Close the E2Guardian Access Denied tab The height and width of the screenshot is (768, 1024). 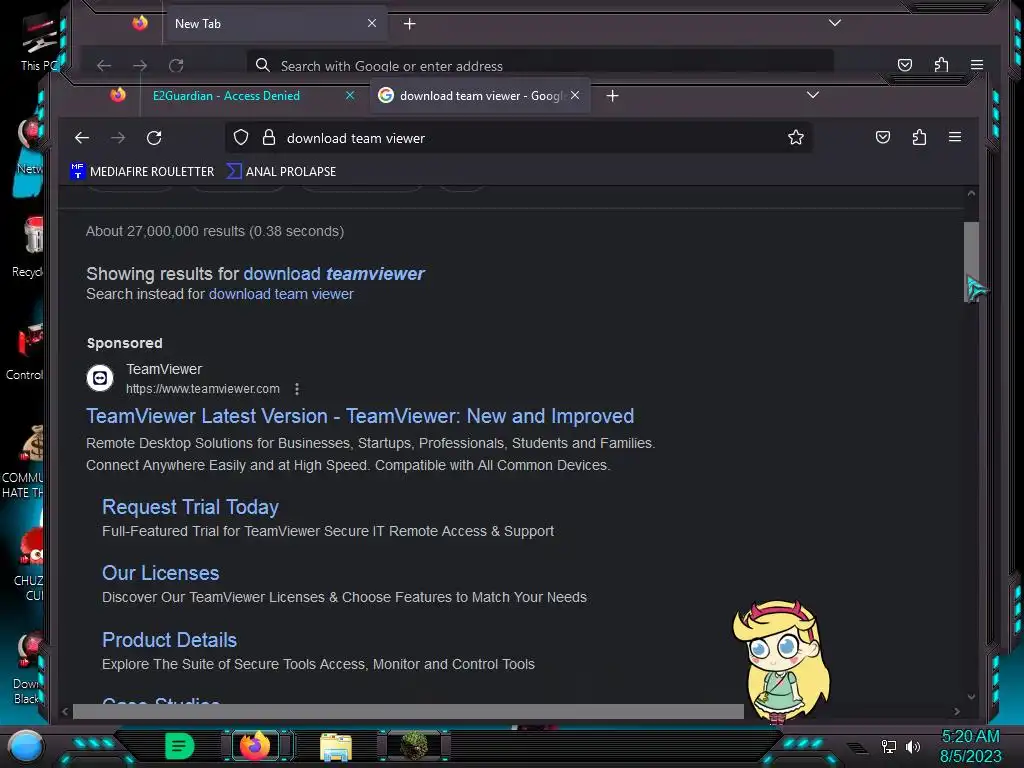(350, 95)
